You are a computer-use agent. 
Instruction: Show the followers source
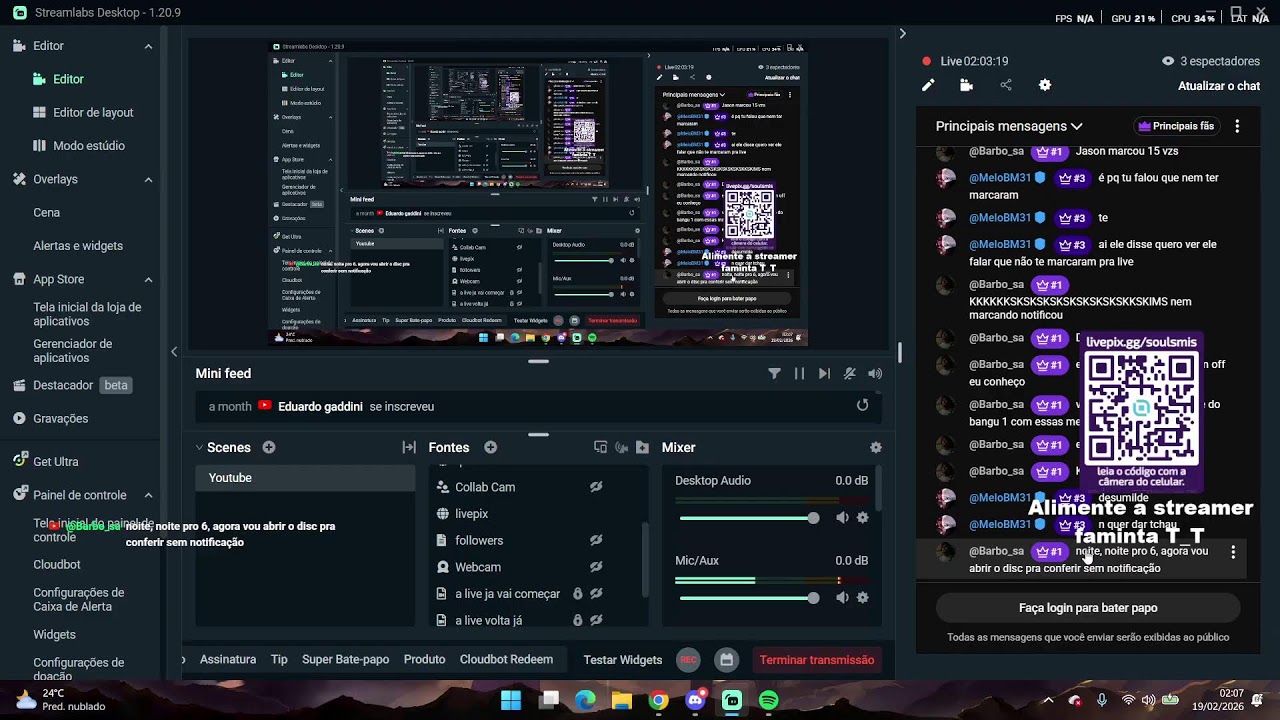pyautogui.click(x=596, y=540)
